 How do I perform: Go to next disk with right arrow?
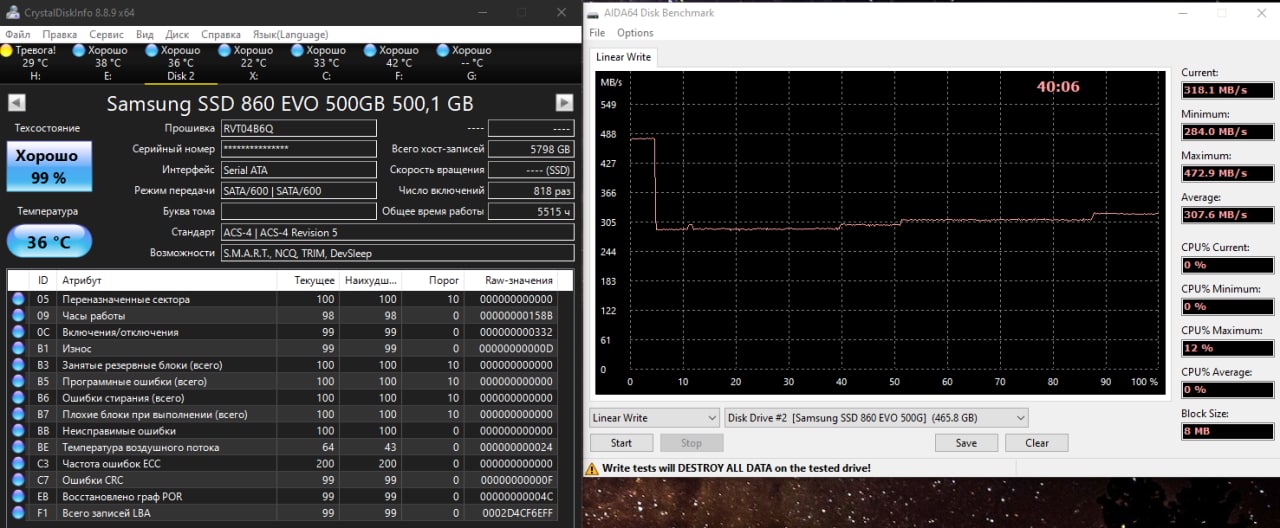[x=564, y=103]
